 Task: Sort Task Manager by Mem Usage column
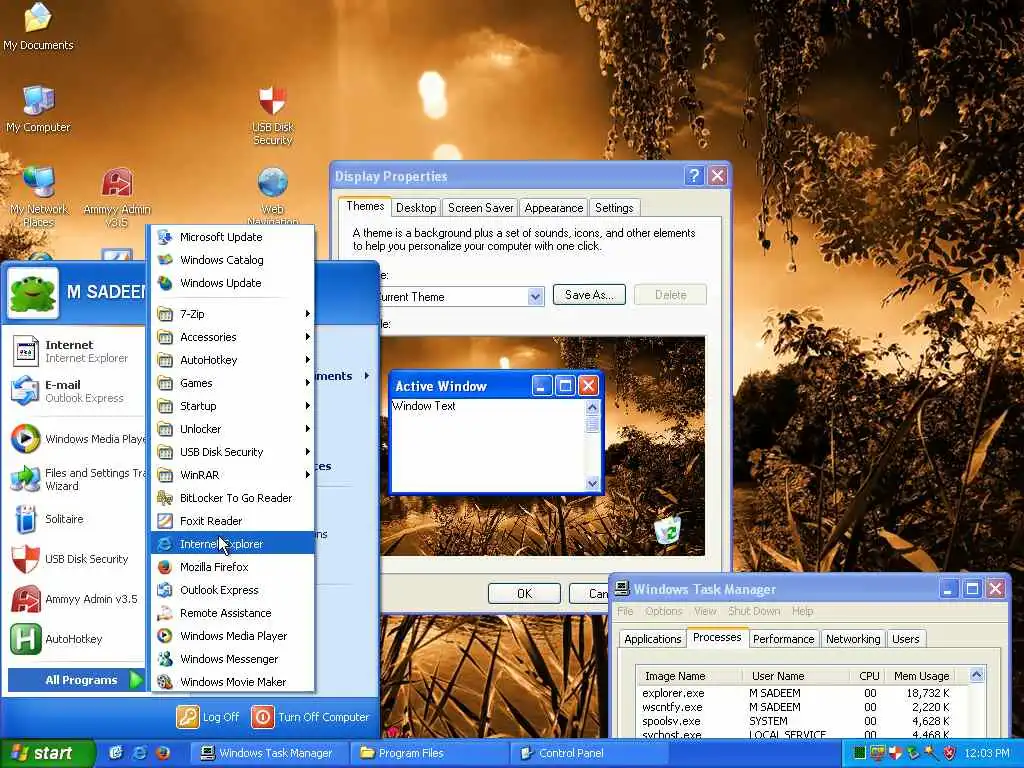(921, 676)
